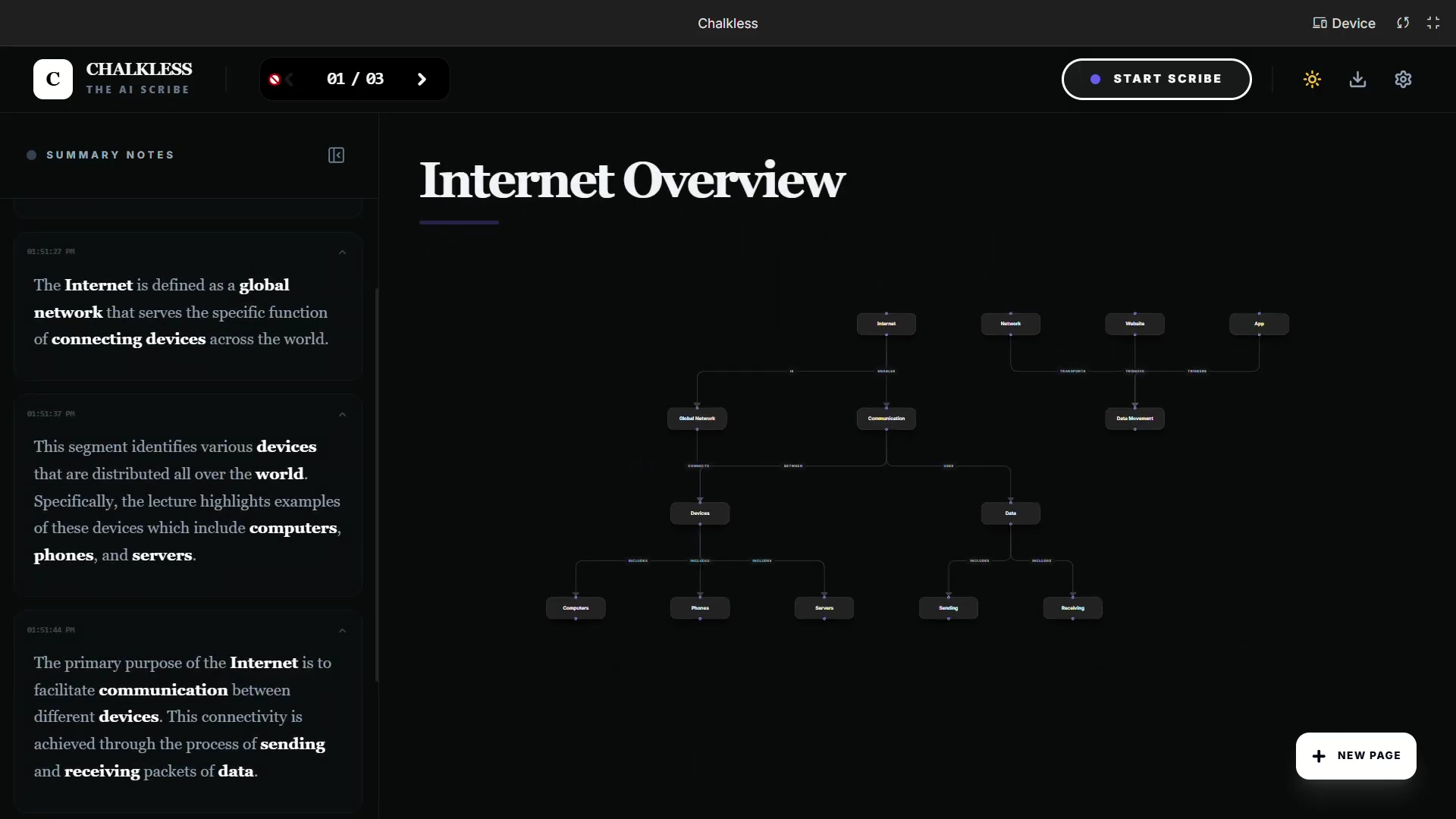
Task: Add a page with New Page
Action: 1356,755
